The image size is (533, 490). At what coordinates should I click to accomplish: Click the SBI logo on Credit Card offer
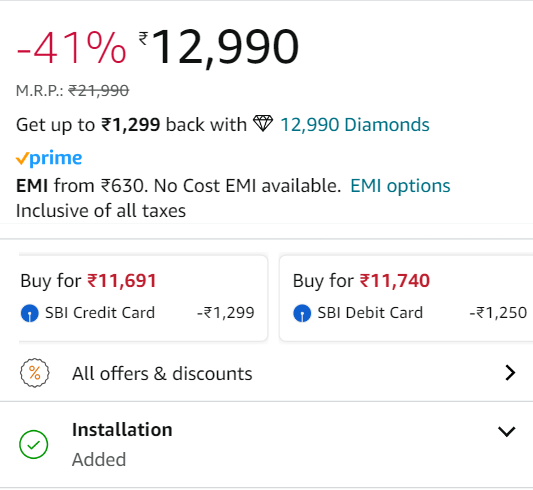[30, 313]
